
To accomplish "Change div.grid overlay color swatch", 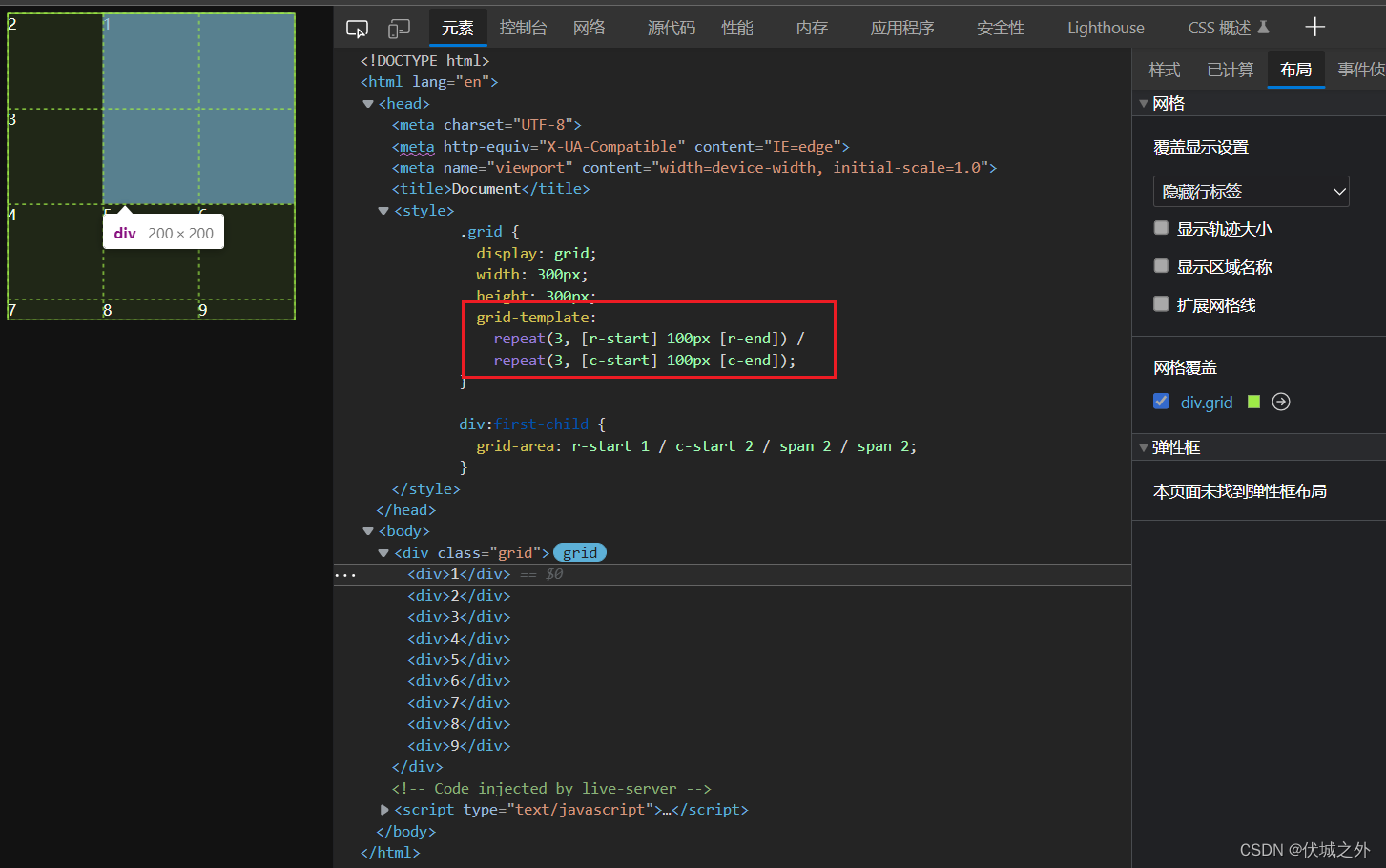I will point(1253,402).
